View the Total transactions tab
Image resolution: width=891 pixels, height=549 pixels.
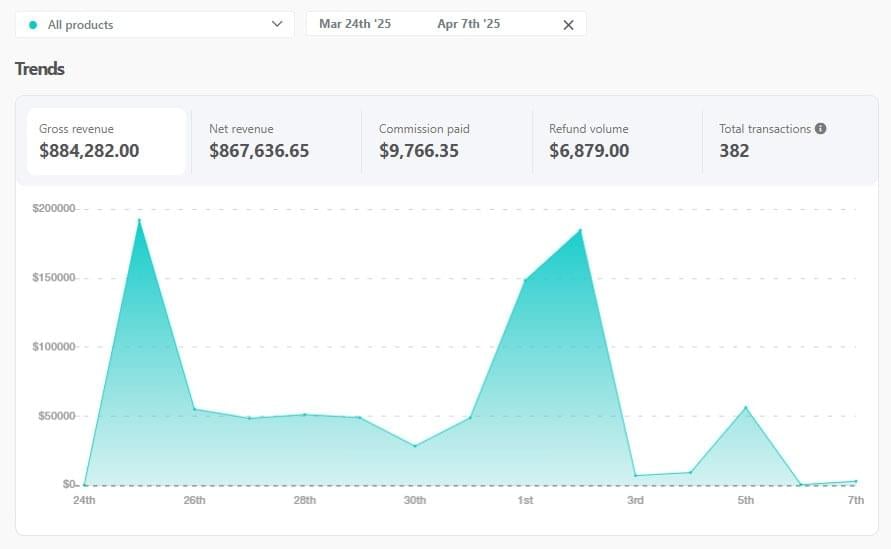pos(785,141)
